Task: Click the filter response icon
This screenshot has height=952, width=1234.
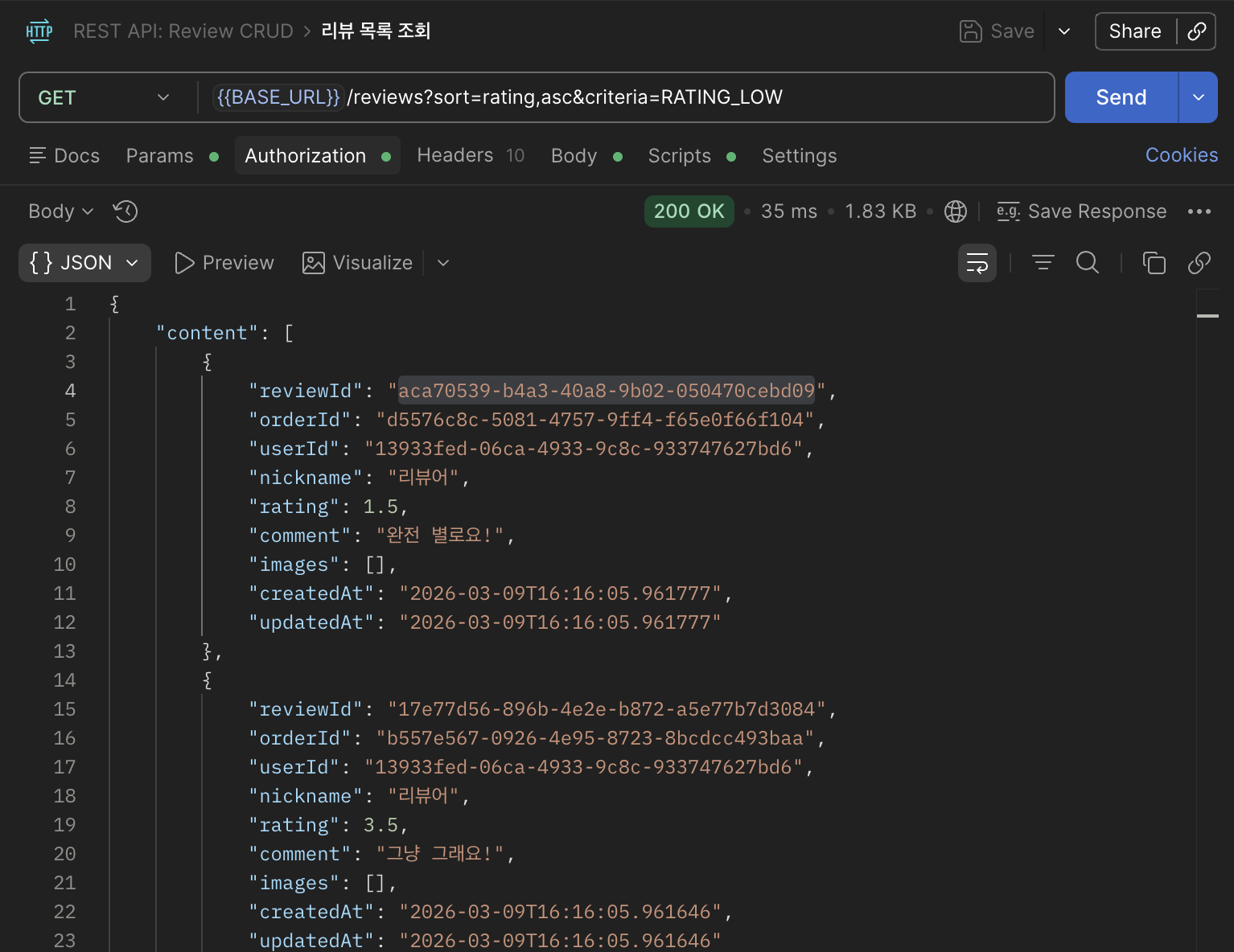Action: (1043, 263)
